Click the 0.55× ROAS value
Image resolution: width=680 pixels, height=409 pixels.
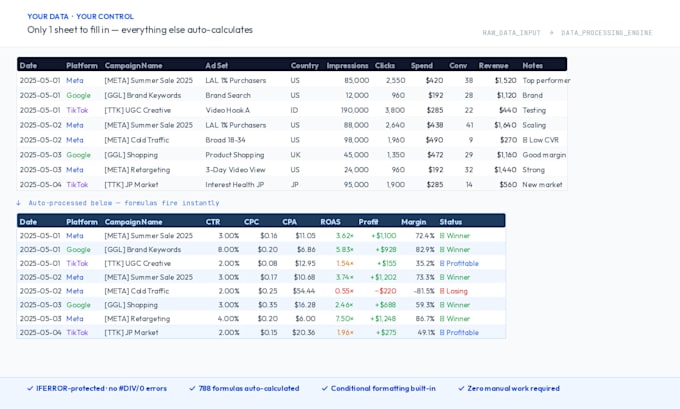click(x=344, y=291)
